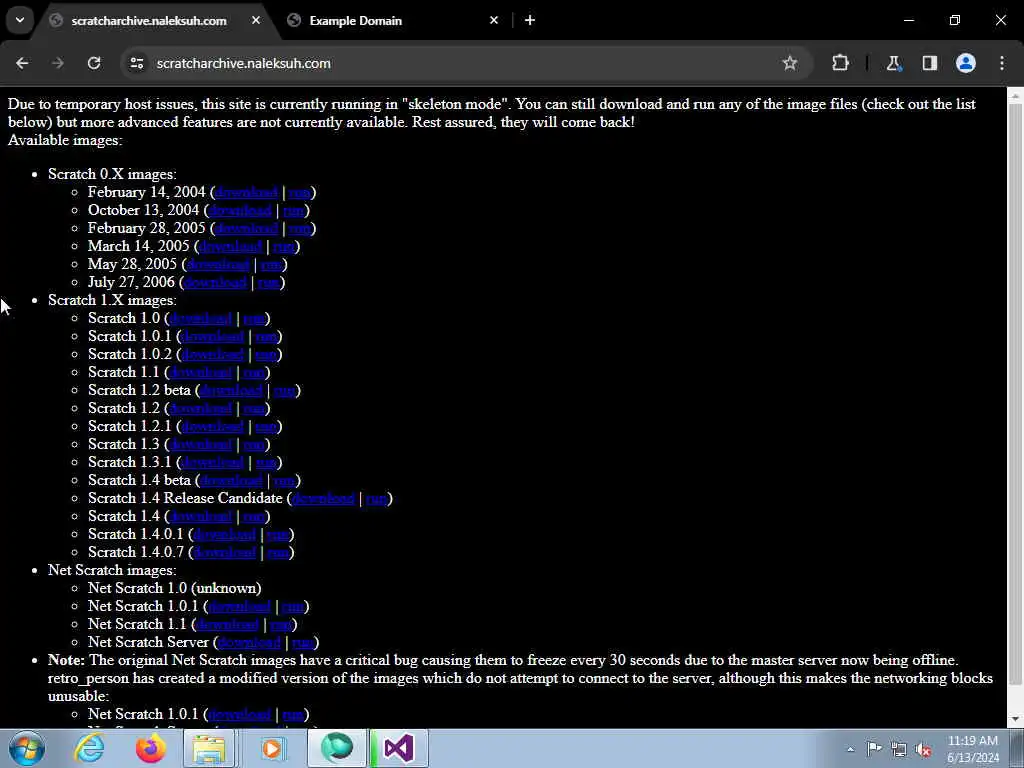
Task: Launch Firefox from the taskbar
Action: pyautogui.click(x=150, y=748)
